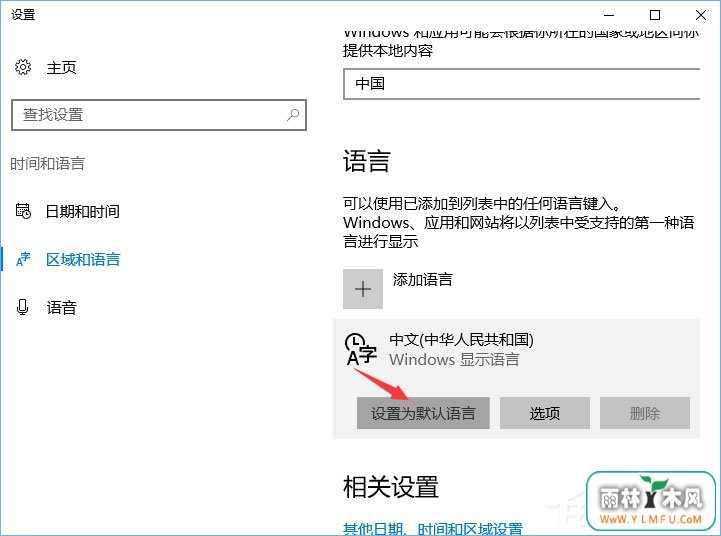Click the home gear icon
Image resolution: width=721 pixels, height=536 pixels.
click(x=23, y=67)
